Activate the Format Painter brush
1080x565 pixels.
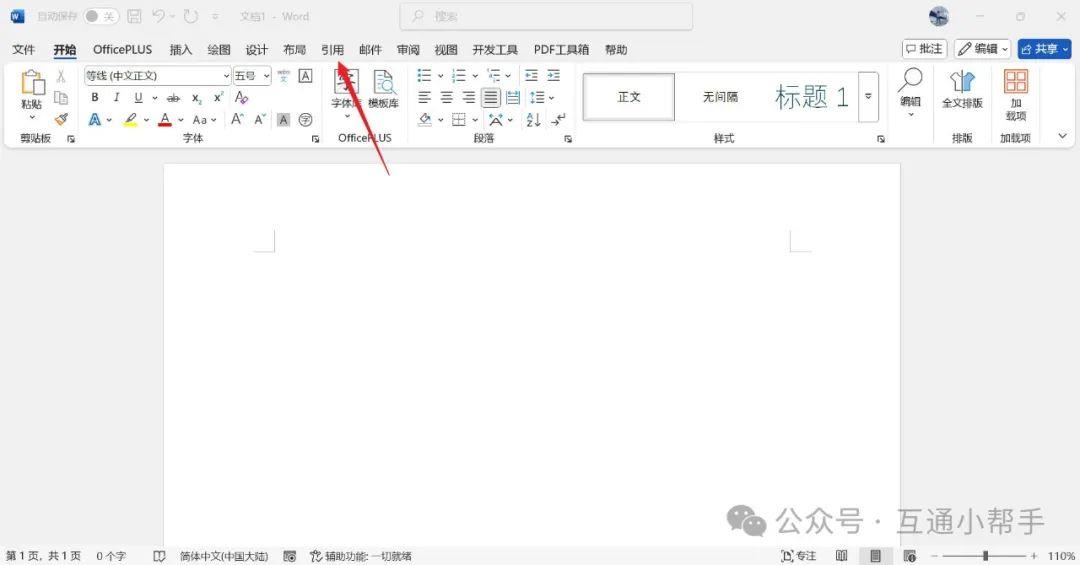[61, 119]
